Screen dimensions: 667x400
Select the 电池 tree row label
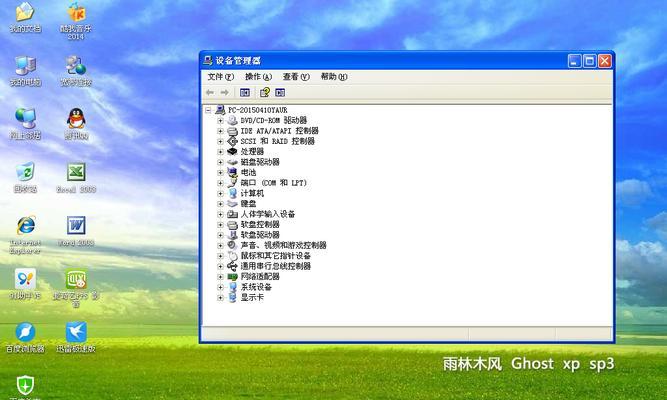pos(248,172)
